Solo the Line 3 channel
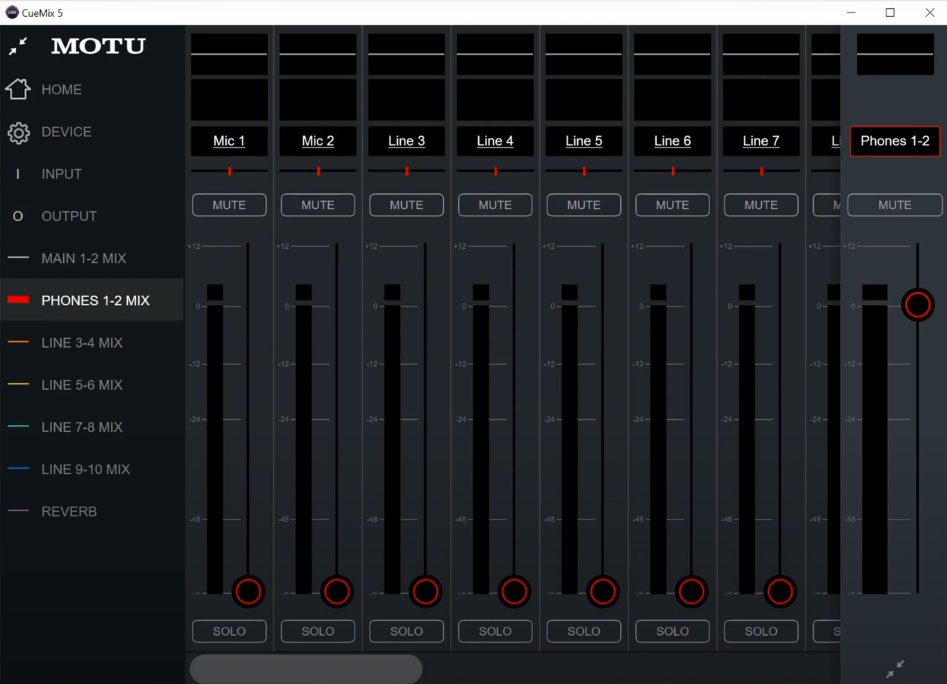 [406, 631]
